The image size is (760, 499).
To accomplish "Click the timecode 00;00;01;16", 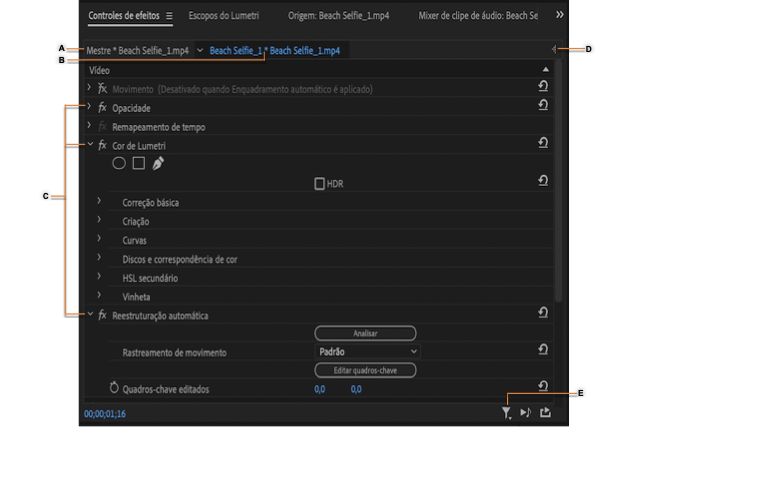I will [105, 414].
